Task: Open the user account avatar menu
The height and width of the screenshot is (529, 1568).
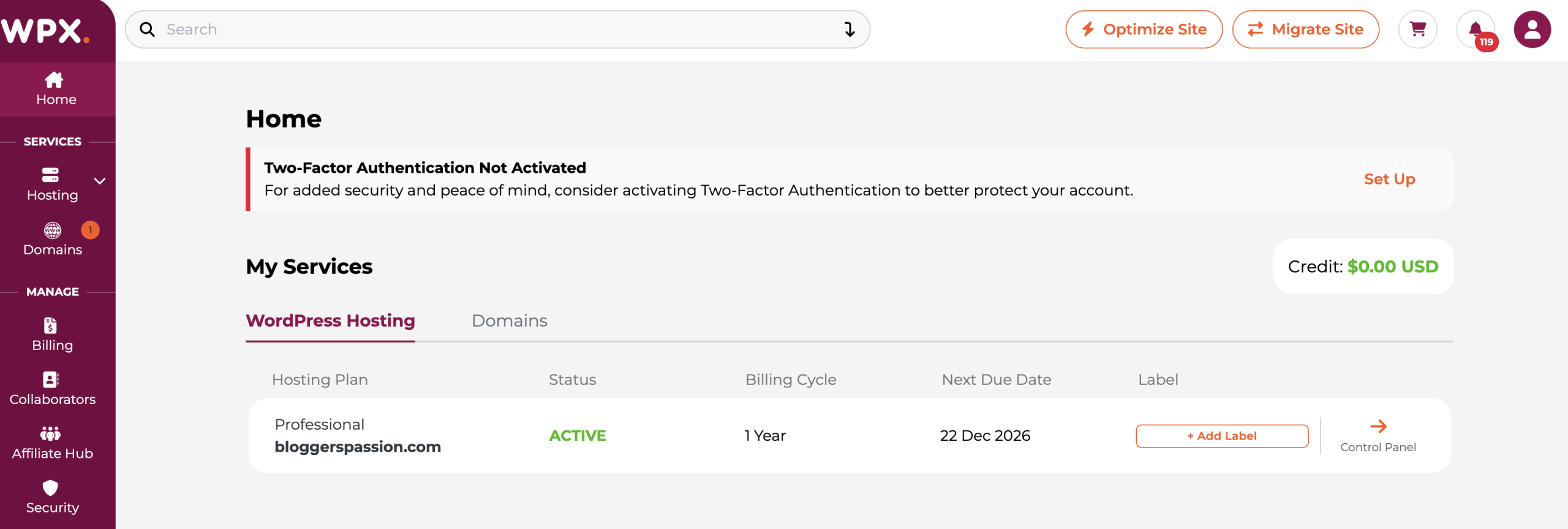Action: (1532, 29)
